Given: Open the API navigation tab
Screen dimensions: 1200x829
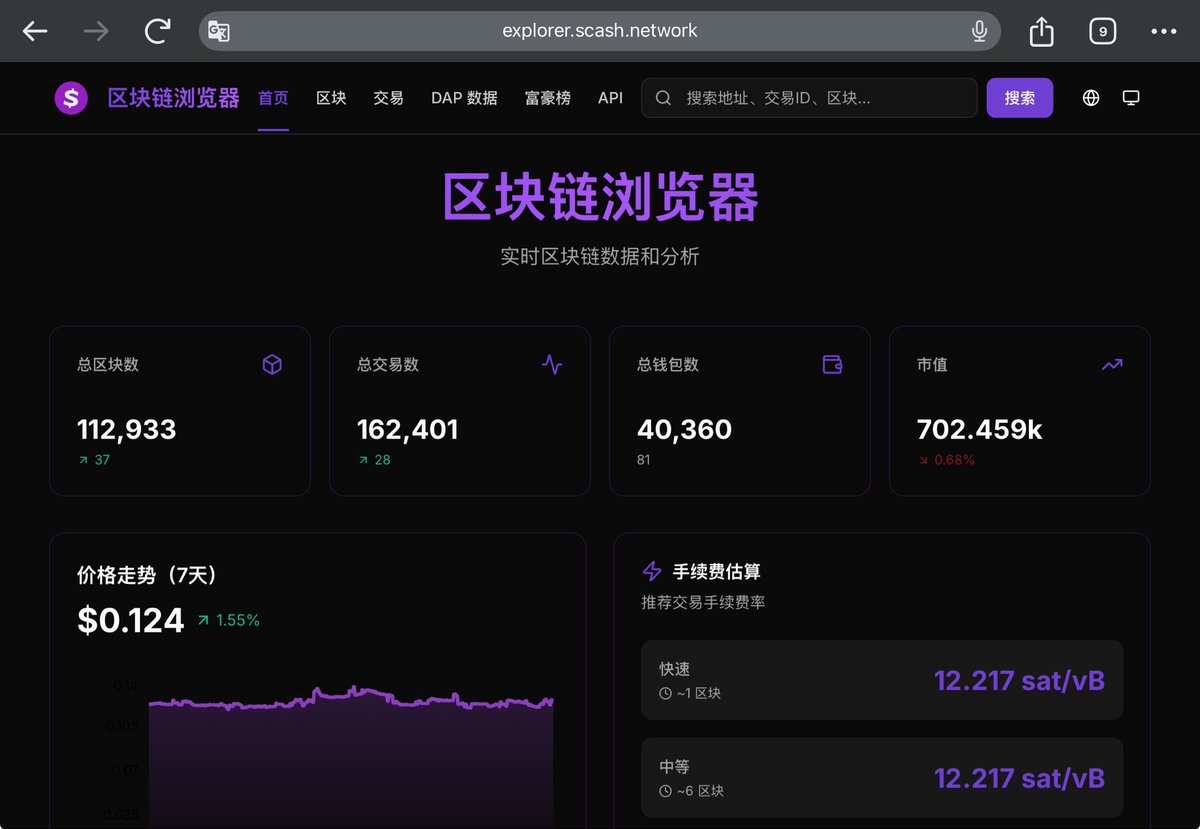Looking at the screenshot, I should pyautogui.click(x=610, y=98).
